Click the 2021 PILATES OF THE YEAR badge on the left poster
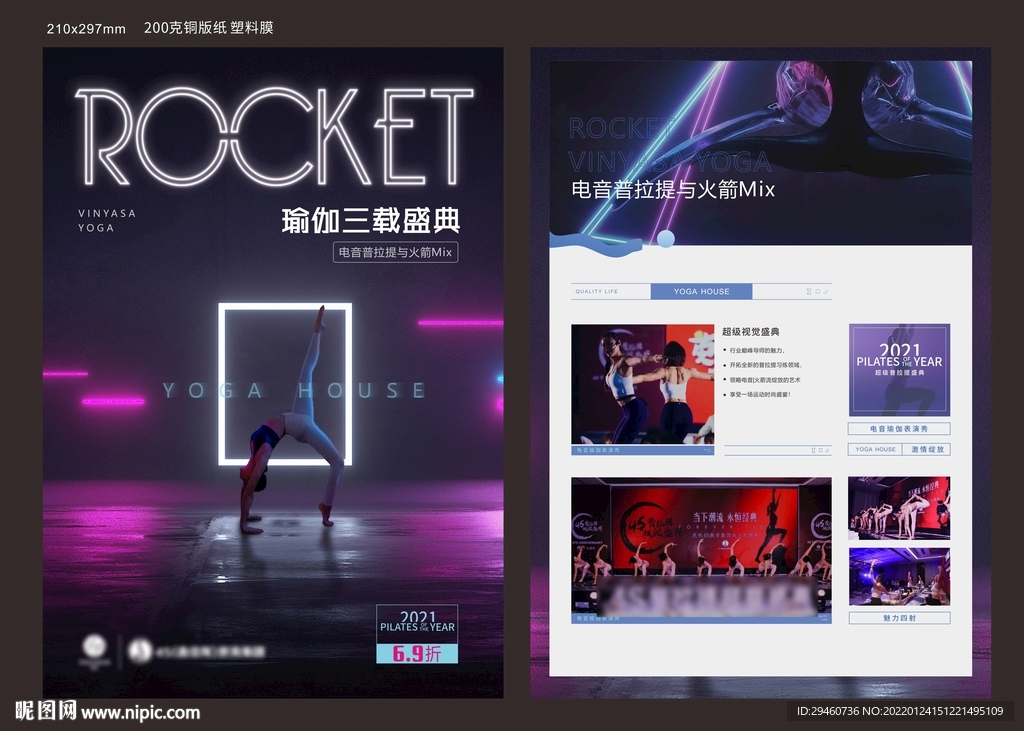Viewport: 1024px width, 731px height. point(417,623)
